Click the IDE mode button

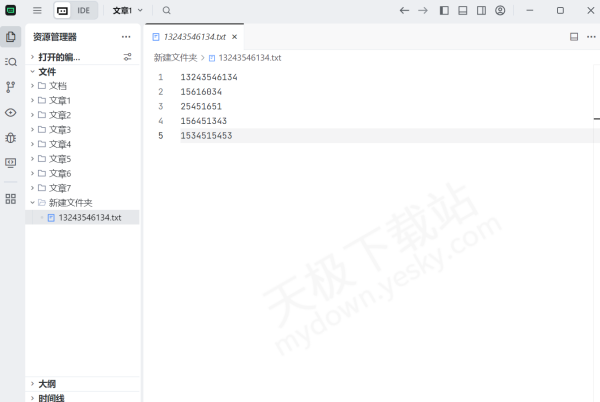[x=76, y=10]
